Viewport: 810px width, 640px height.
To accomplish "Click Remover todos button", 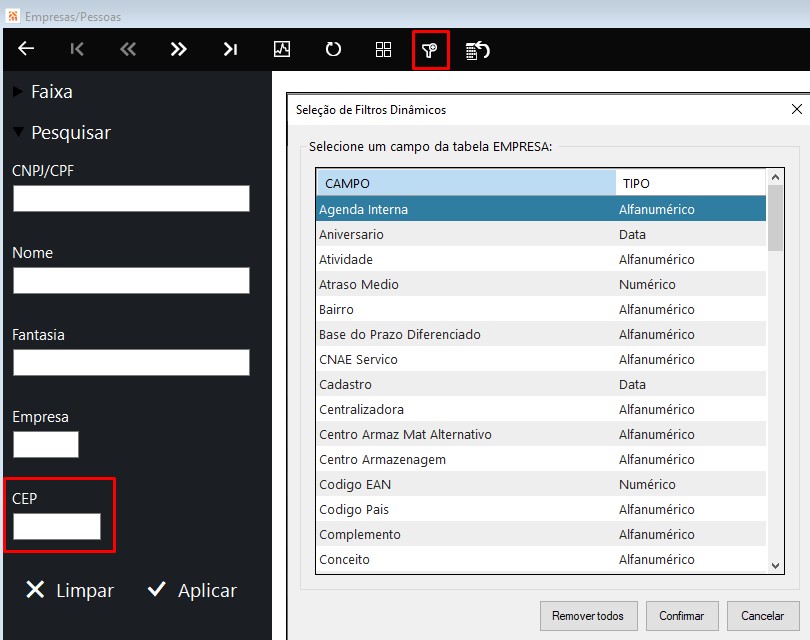I will 588,616.
